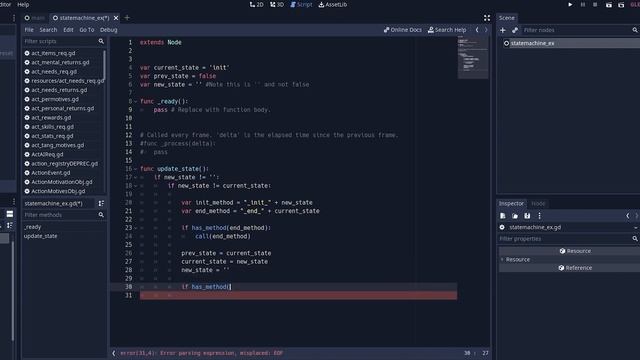Open act_stats_req.gd script

[52, 136]
